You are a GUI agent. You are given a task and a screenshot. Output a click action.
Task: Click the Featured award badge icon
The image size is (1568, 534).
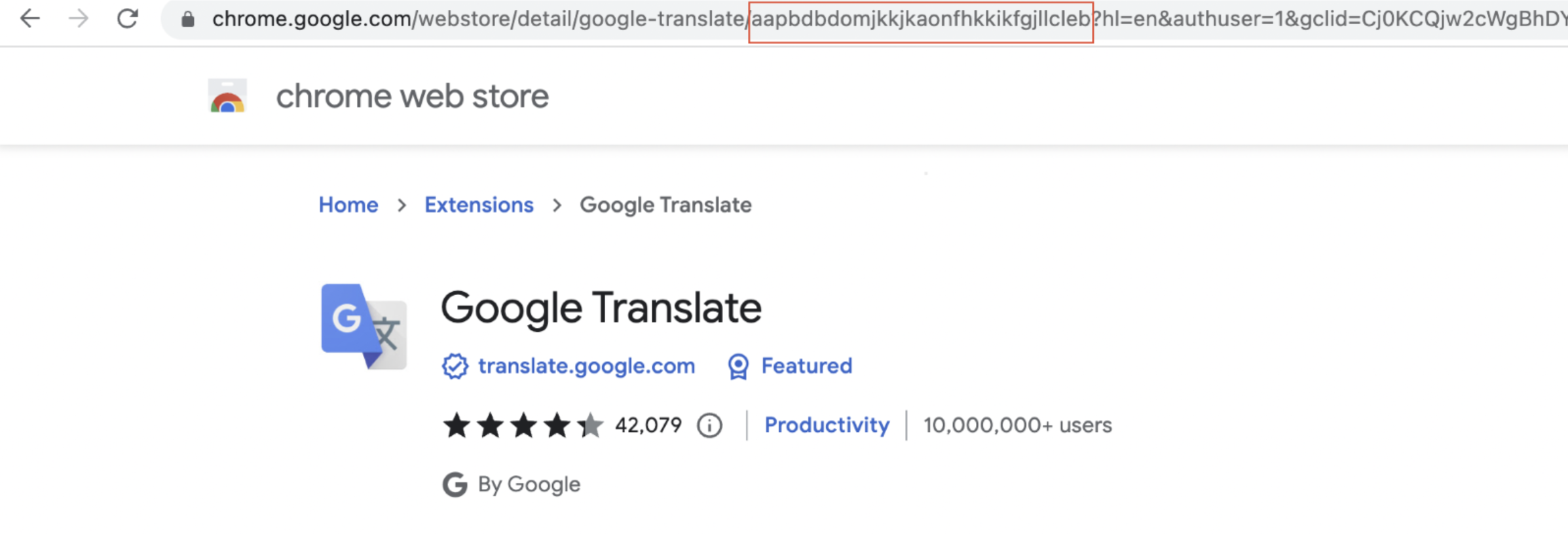pos(738,366)
